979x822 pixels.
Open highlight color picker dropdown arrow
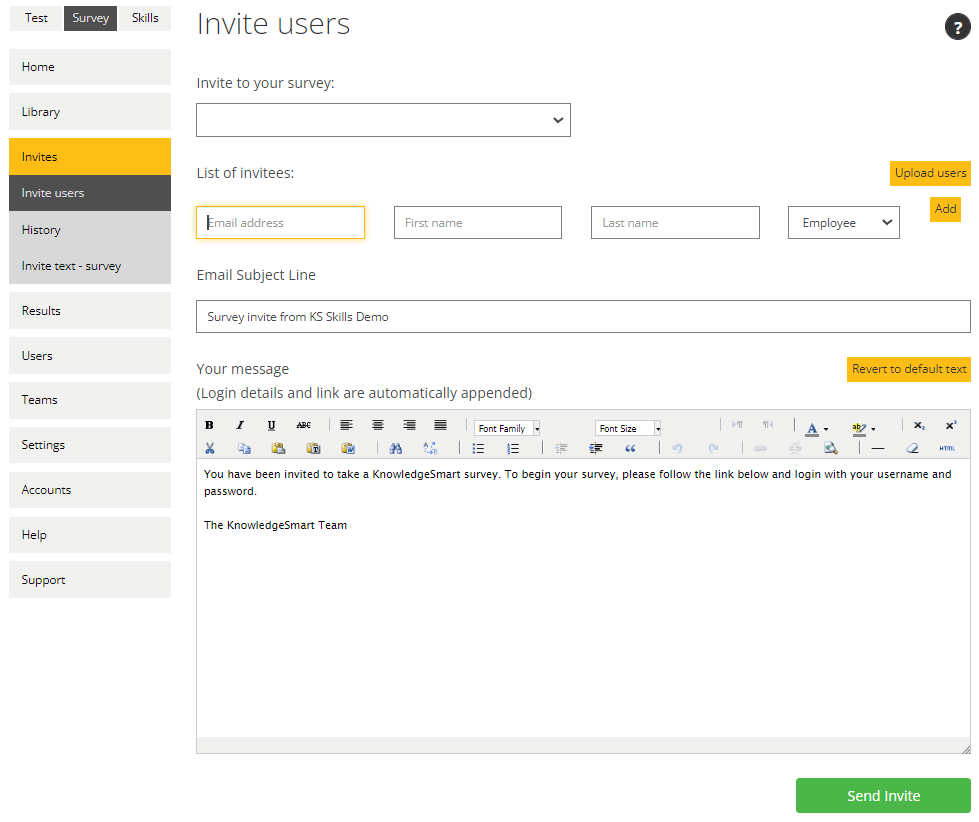pos(873,429)
